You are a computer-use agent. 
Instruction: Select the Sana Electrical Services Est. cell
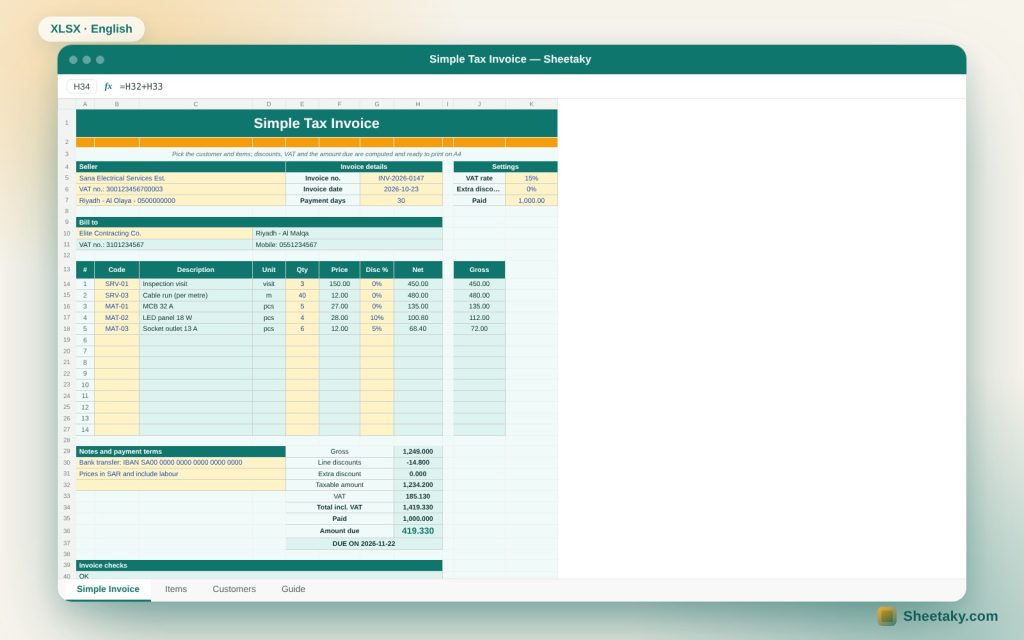pyautogui.click(x=181, y=178)
